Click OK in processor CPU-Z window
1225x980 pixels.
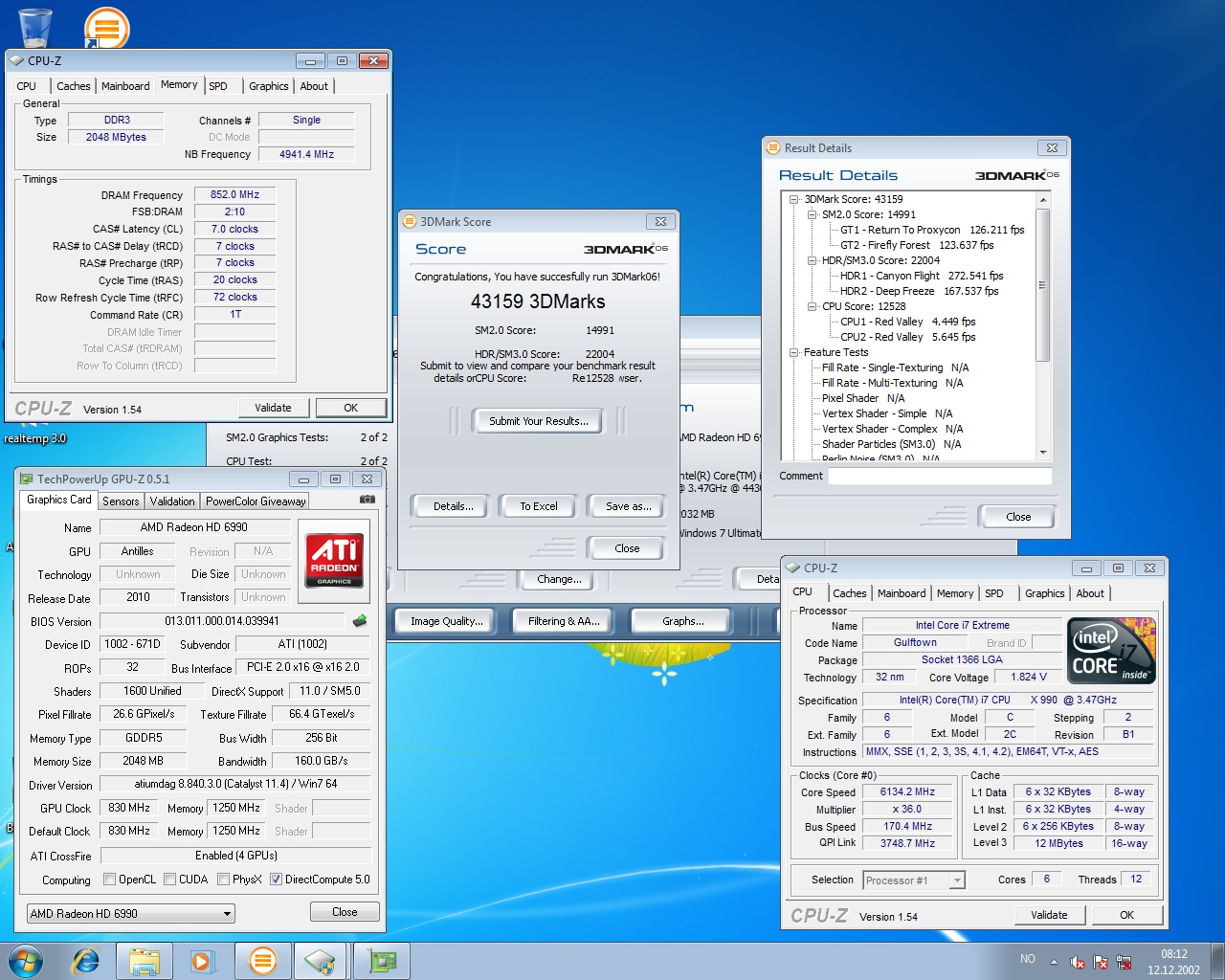coord(1126,915)
